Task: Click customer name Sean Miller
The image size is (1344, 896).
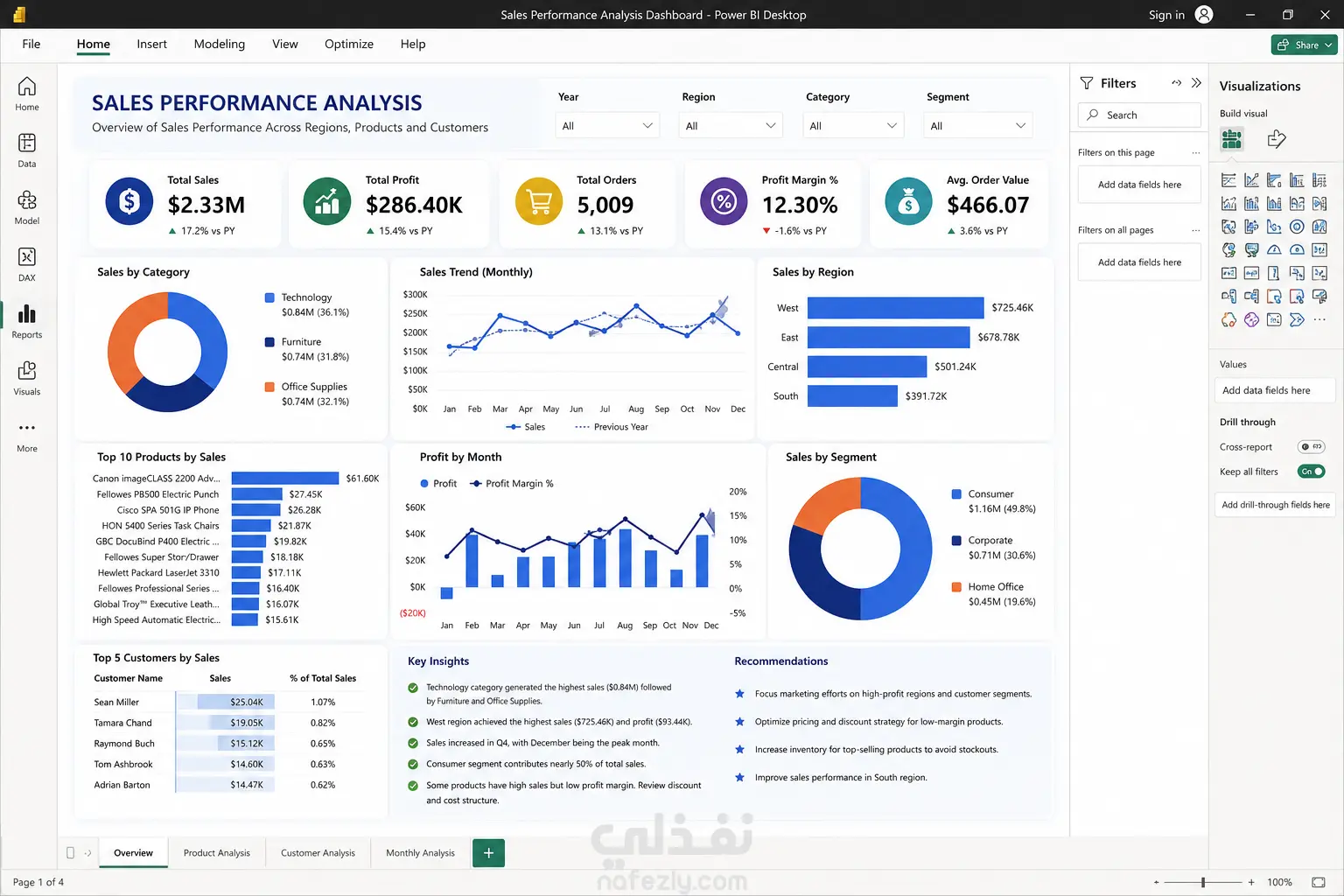Action: pos(116,702)
